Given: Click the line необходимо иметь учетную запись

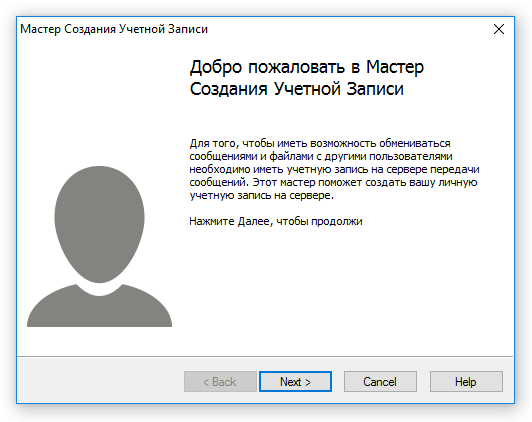Looking at the screenshot, I should (x=335, y=169).
